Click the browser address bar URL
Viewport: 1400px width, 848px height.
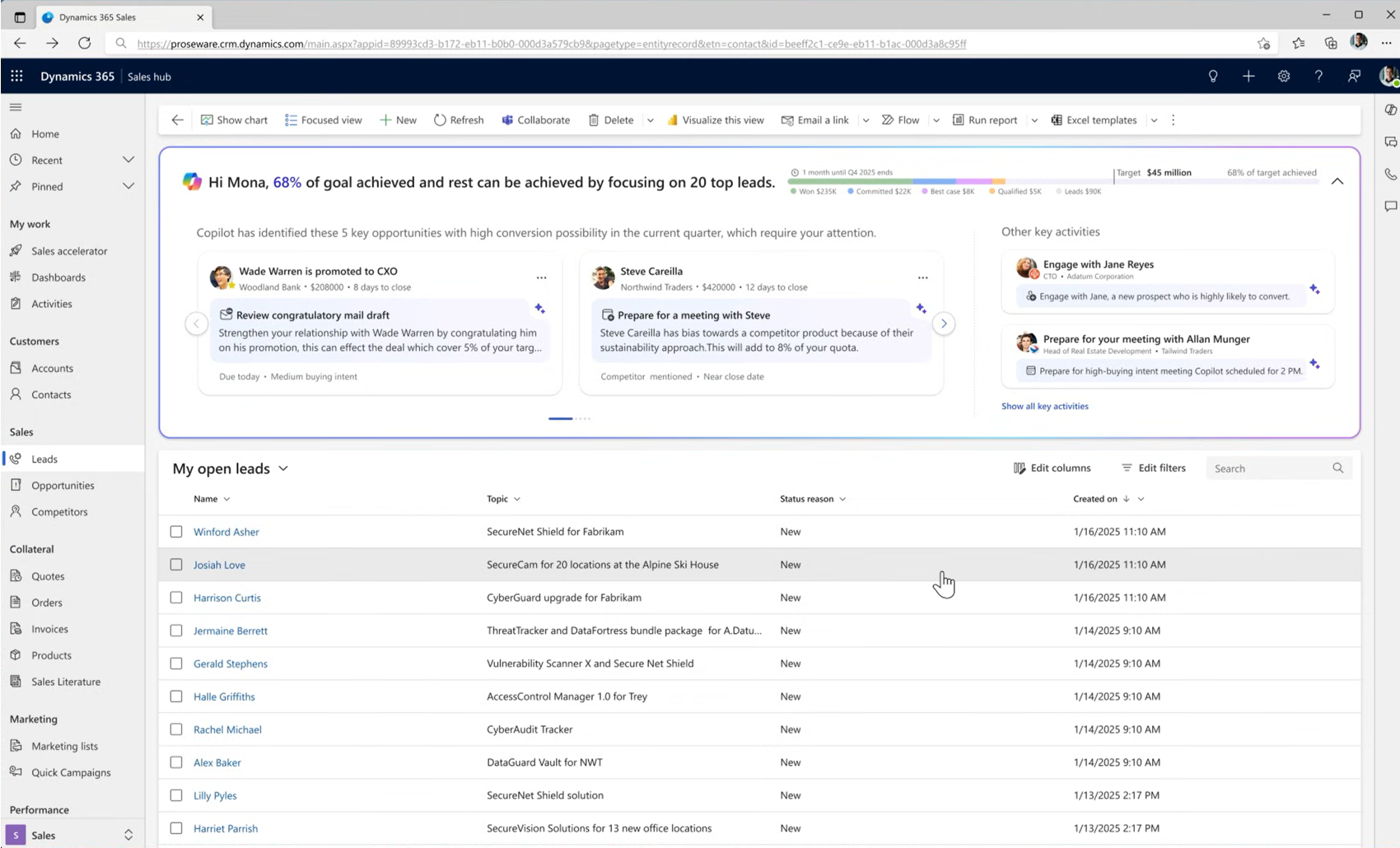pos(552,44)
